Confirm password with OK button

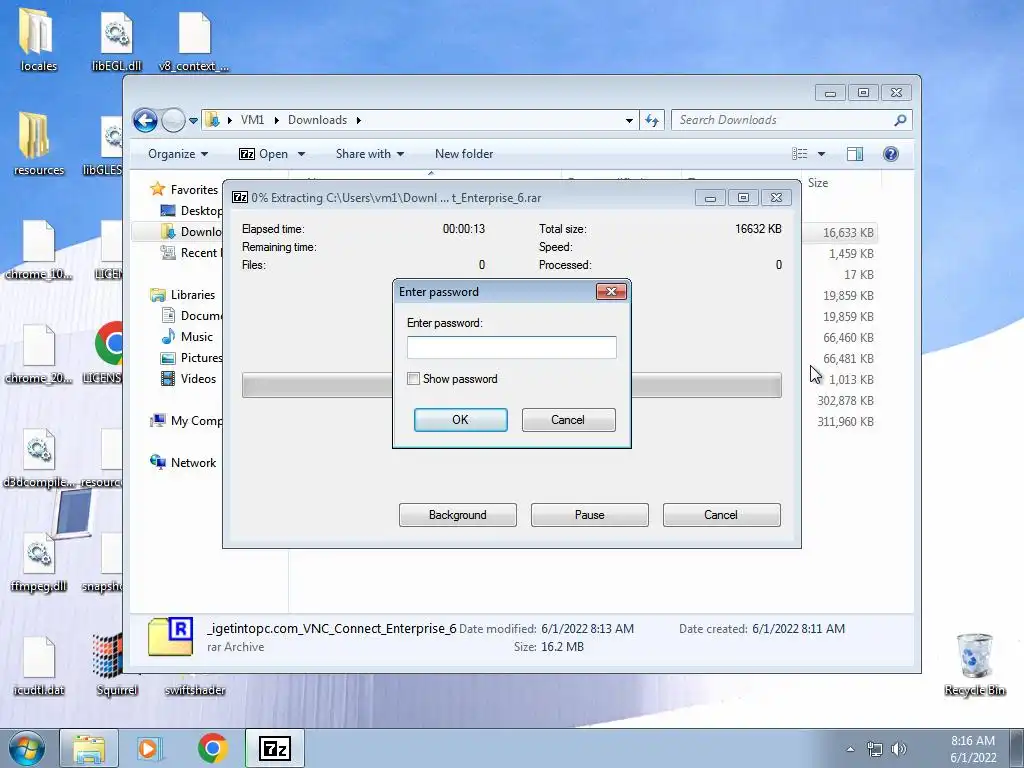click(460, 420)
